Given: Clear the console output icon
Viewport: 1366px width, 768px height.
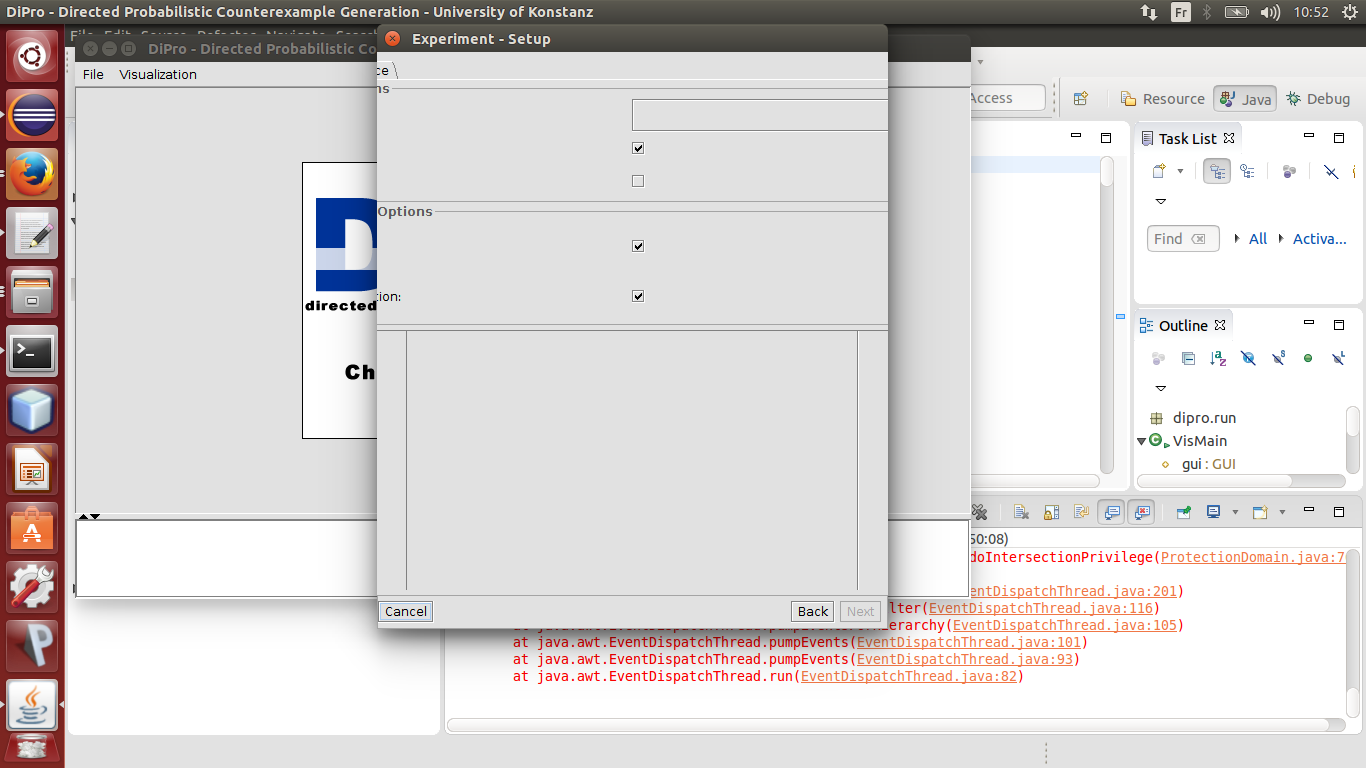Looking at the screenshot, I should (x=1021, y=512).
